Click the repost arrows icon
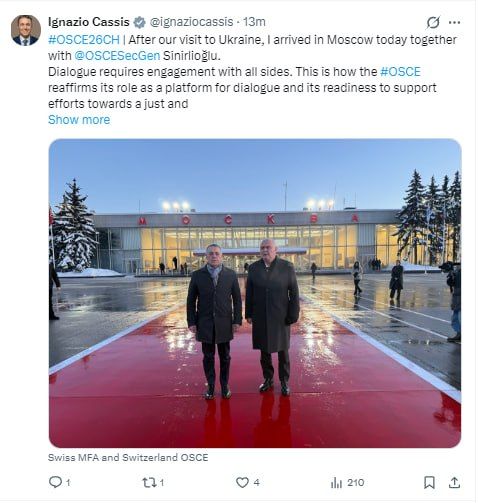 [148, 482]
